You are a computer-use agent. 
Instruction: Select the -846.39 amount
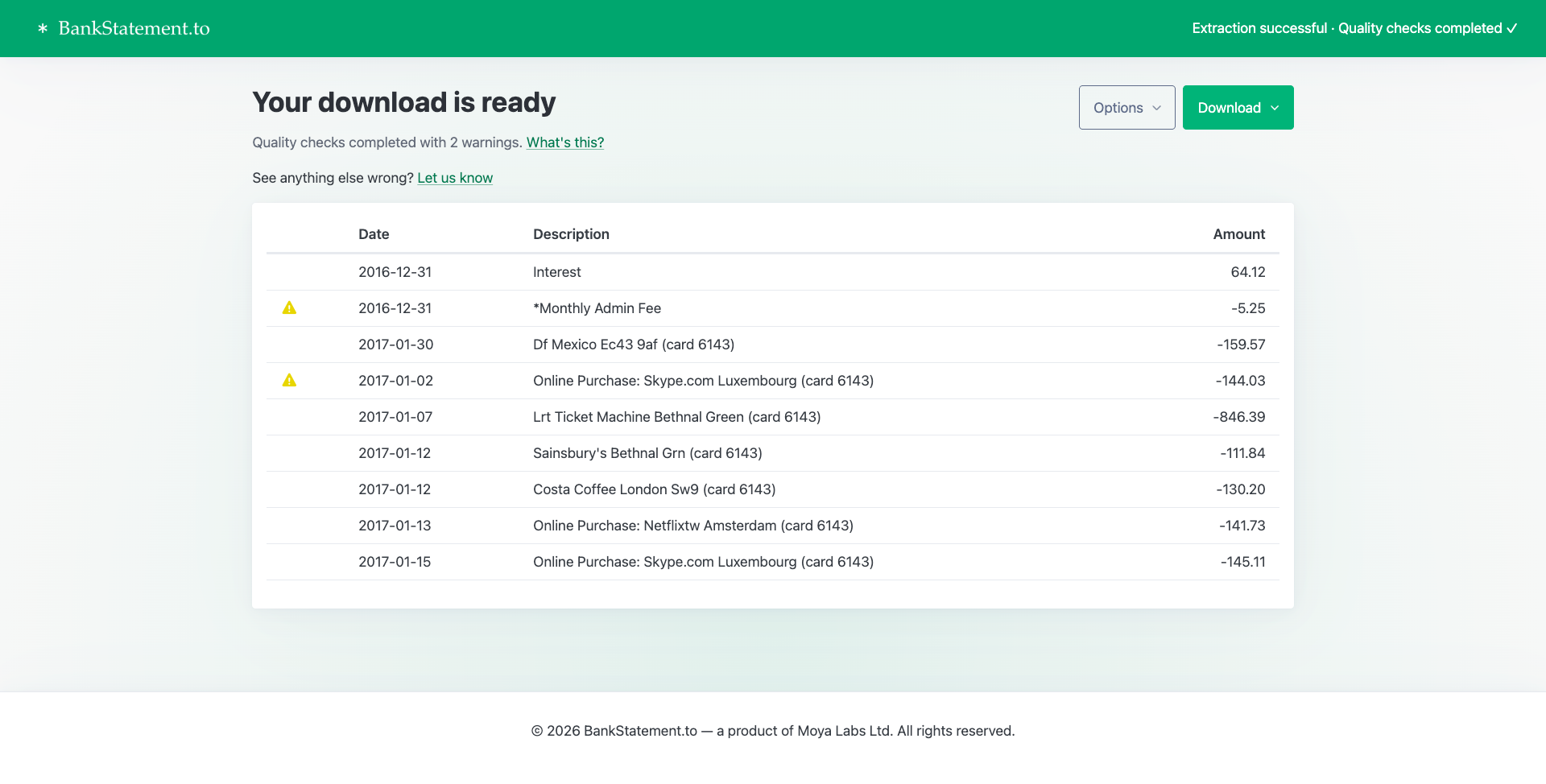pos(1239,417)
